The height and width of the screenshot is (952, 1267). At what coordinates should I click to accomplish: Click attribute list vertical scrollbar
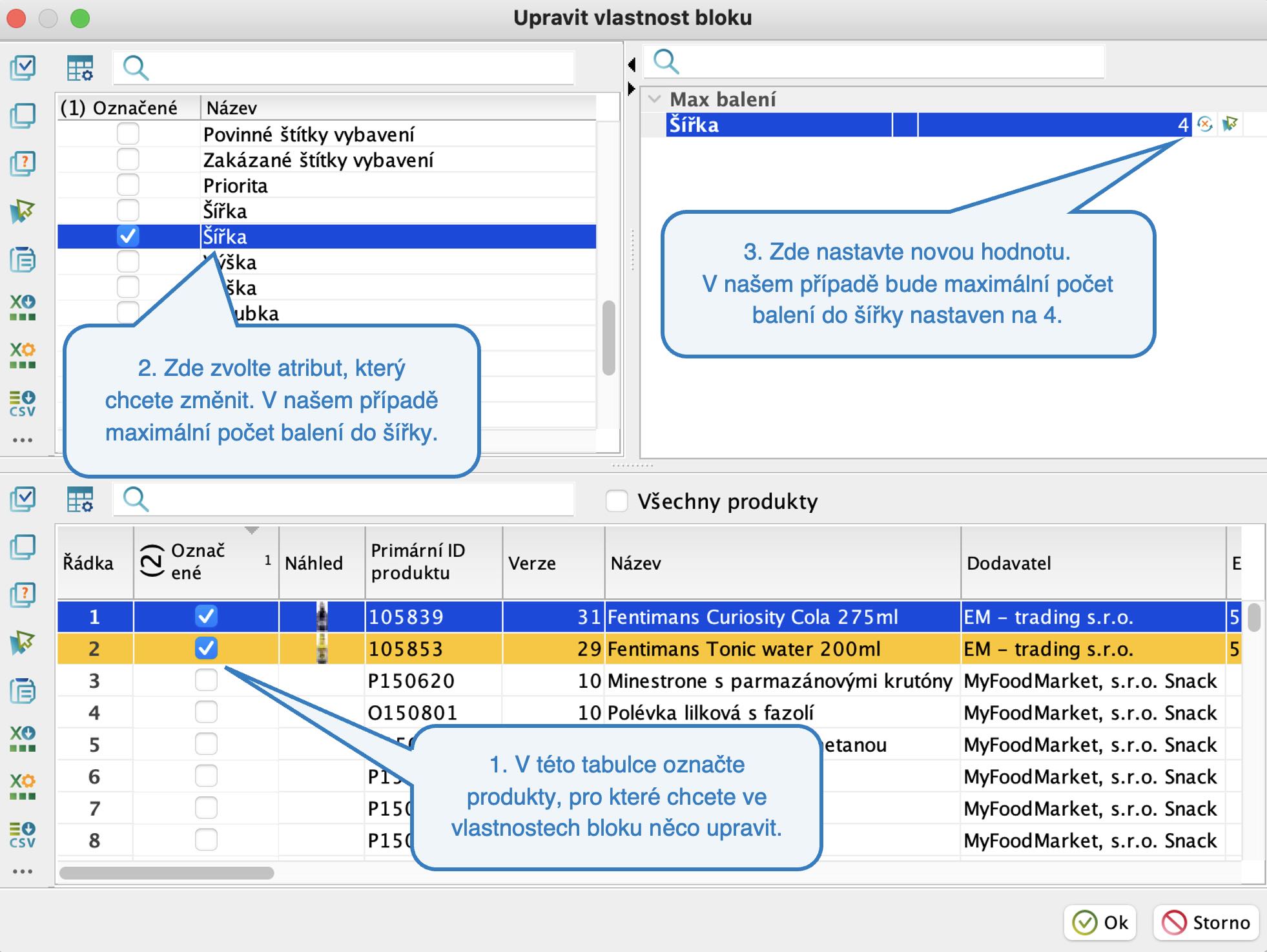click(608, 338)
